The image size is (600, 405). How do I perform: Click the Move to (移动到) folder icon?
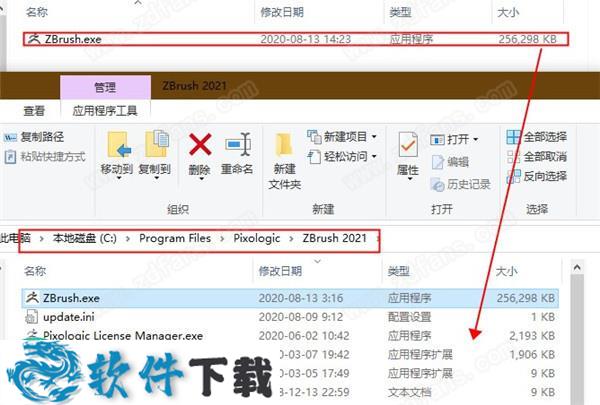(x=117, y=146)
